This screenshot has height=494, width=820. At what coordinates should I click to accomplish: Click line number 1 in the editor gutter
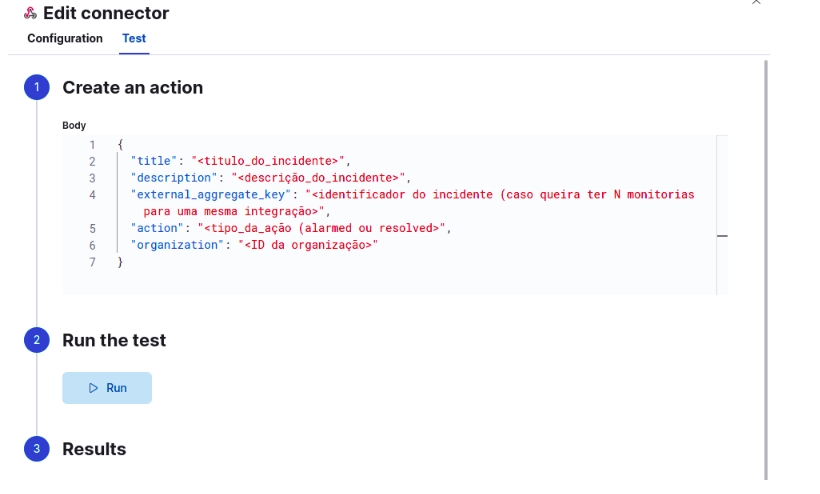[92, 144]
